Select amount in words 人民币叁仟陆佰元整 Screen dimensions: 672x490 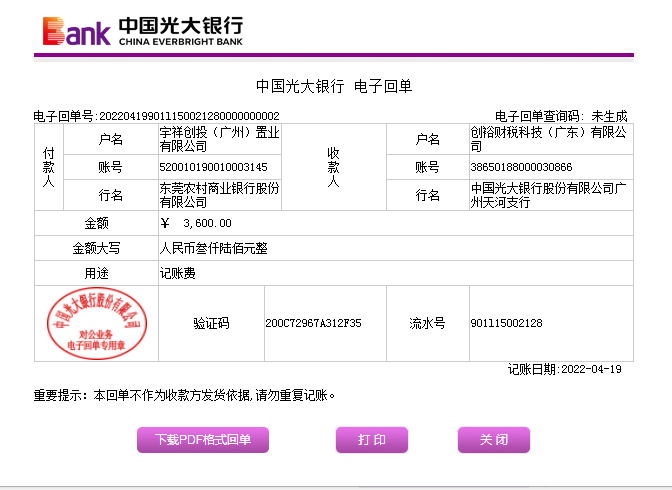point(213,248)
